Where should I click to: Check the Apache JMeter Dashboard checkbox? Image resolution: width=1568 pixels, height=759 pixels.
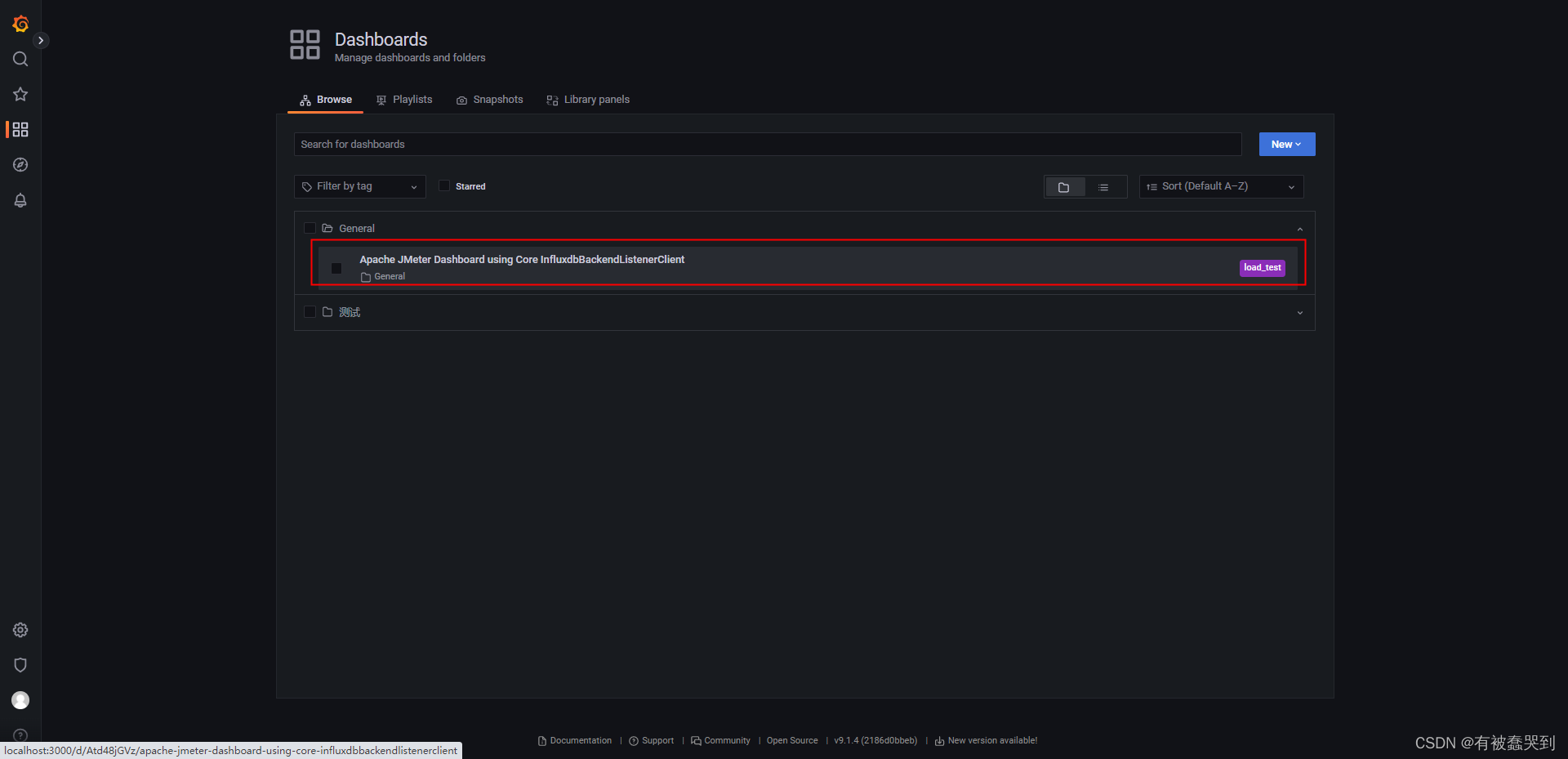tap(336, 268)
